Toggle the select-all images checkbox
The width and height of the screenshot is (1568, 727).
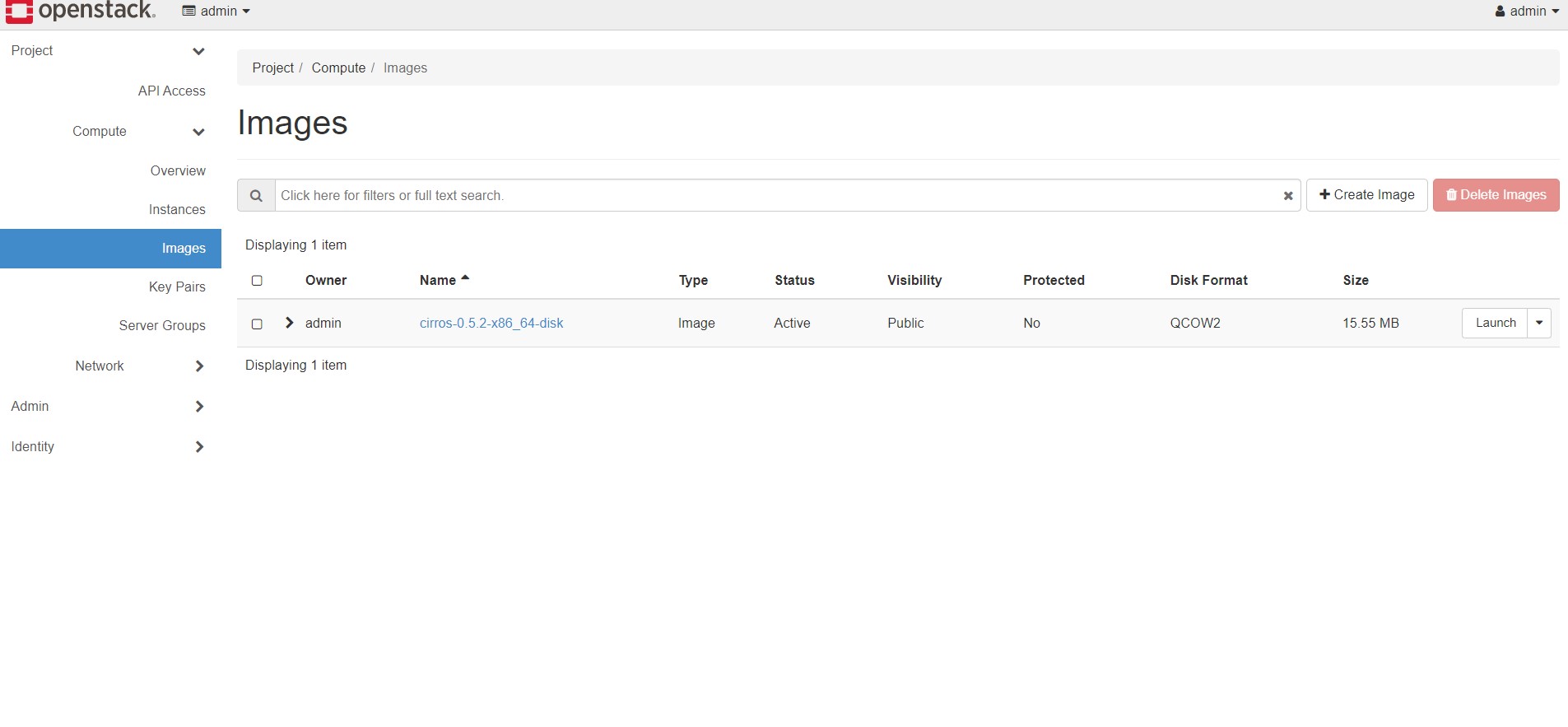point(257,281)
